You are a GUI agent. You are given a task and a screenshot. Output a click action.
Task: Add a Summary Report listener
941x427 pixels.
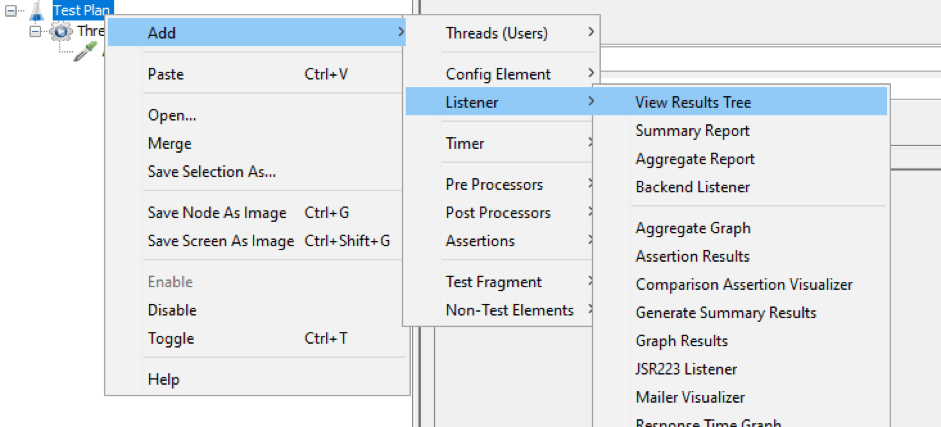click(x=692, y=131)
